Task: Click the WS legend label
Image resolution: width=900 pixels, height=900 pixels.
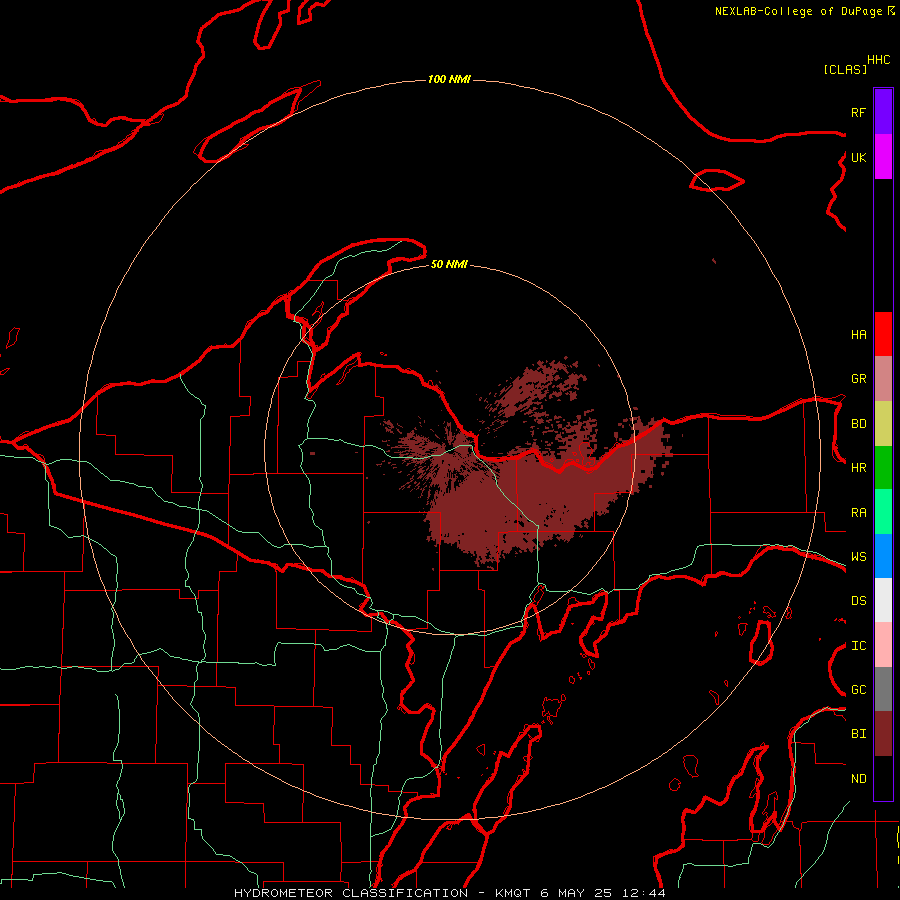Action: click(858, 556)
